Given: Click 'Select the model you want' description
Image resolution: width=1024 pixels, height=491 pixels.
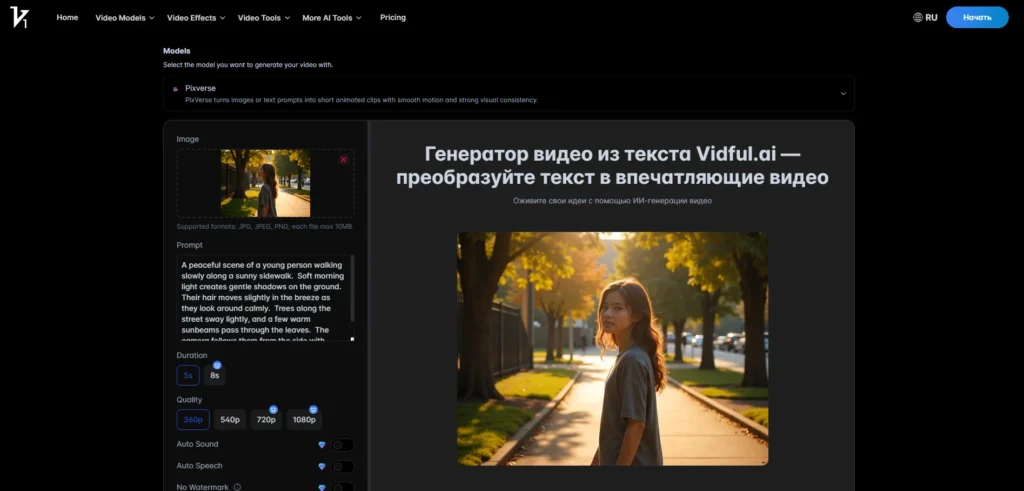Looking at the screenshot, I should pyautogui.click(x=248, y=65).
